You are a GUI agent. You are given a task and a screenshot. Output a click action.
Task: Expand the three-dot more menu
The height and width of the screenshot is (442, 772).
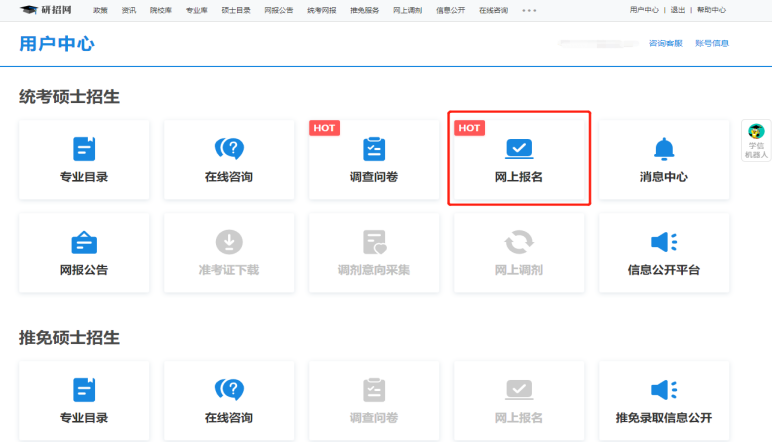pyautogui.click(x=529, y=10)
